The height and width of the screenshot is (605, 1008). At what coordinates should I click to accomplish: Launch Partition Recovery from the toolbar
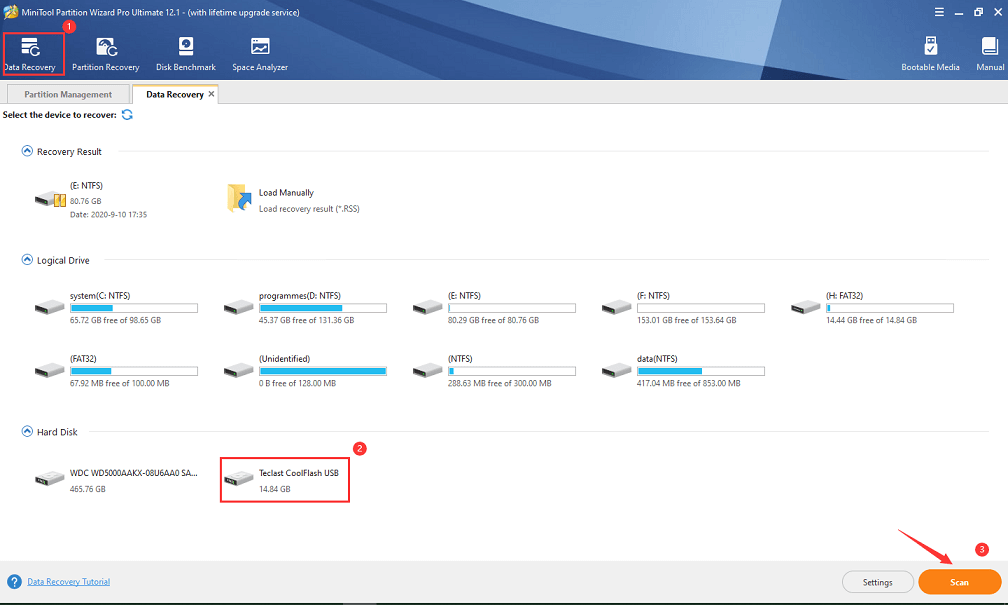[x=105, y=54]
